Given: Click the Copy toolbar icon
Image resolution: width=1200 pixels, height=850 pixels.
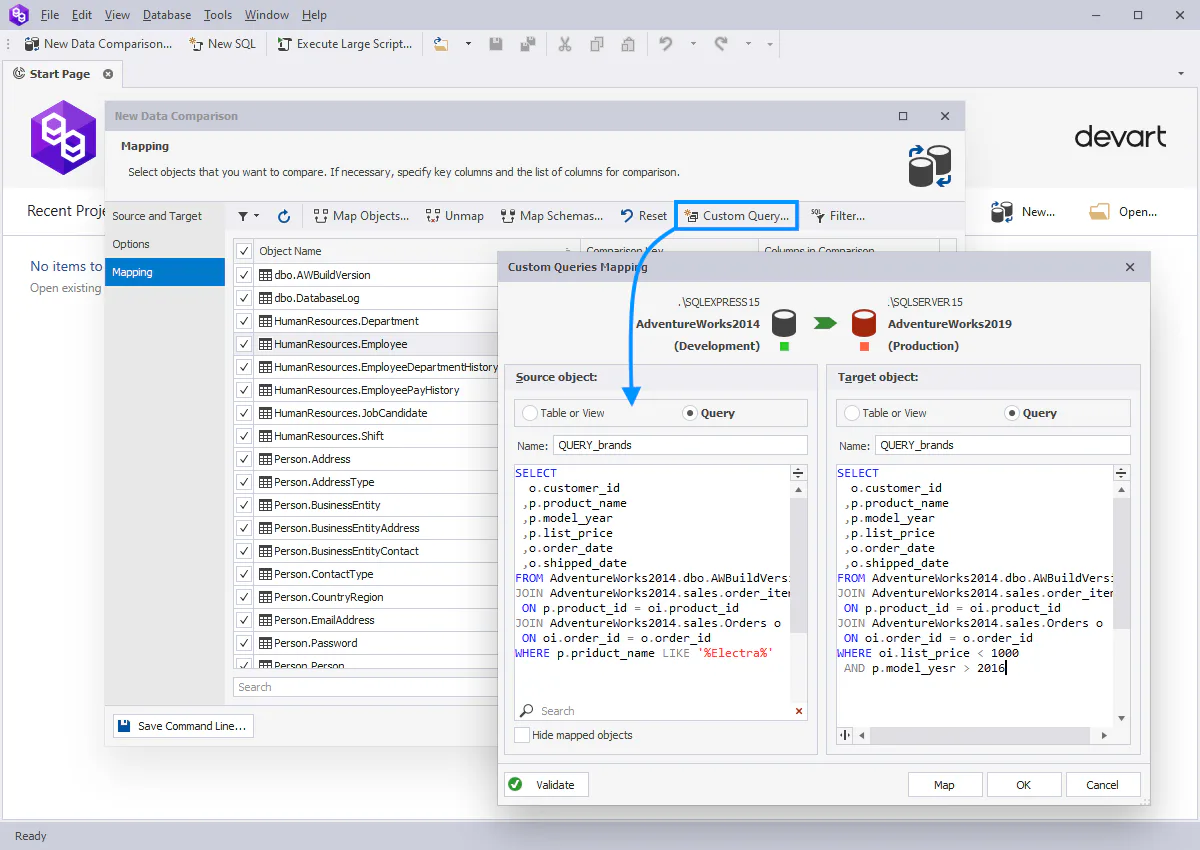Looking at the screenshot, I should pos(597,44).
